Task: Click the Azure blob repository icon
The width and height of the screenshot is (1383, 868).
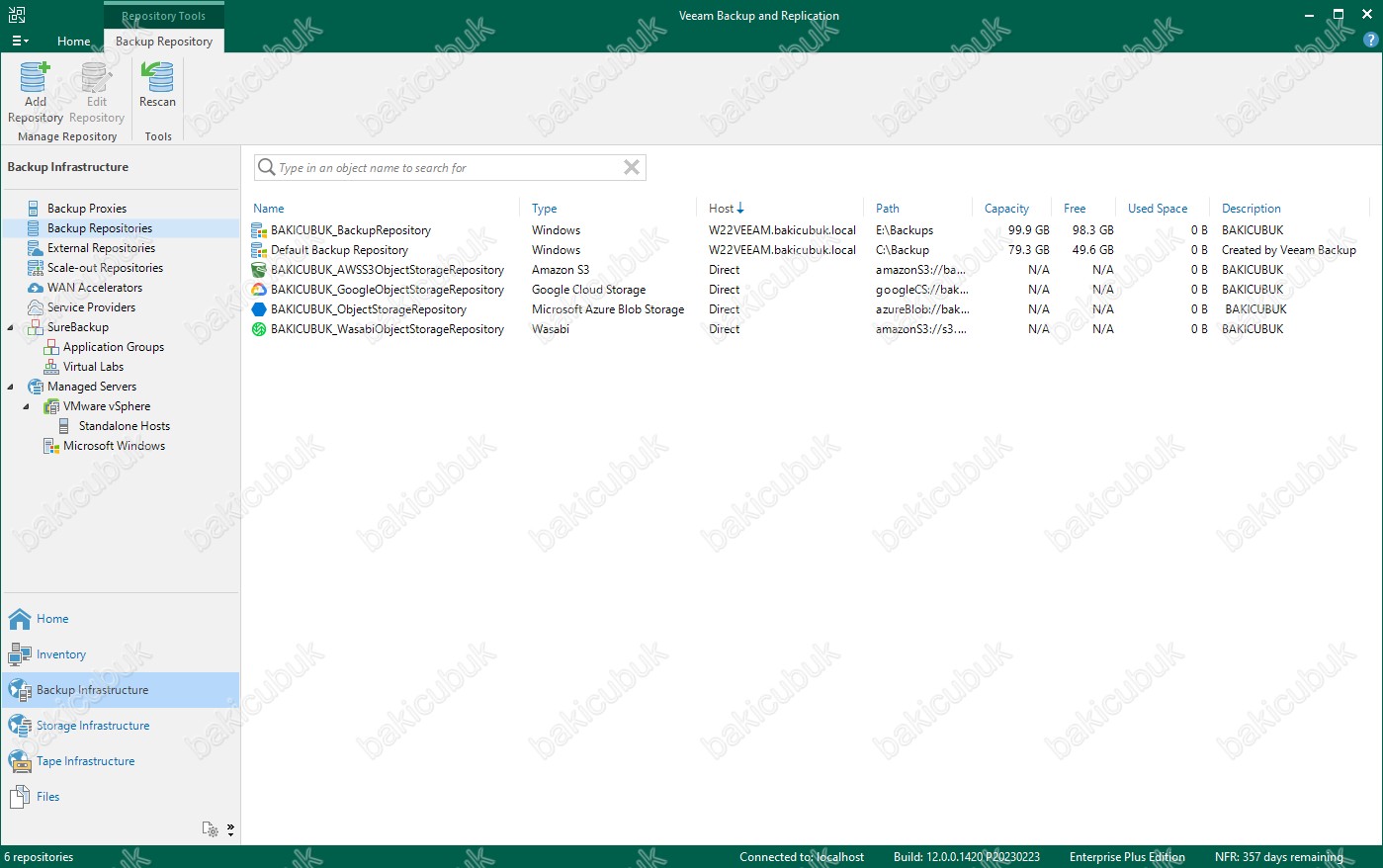Action: click(x=259, y=309)
